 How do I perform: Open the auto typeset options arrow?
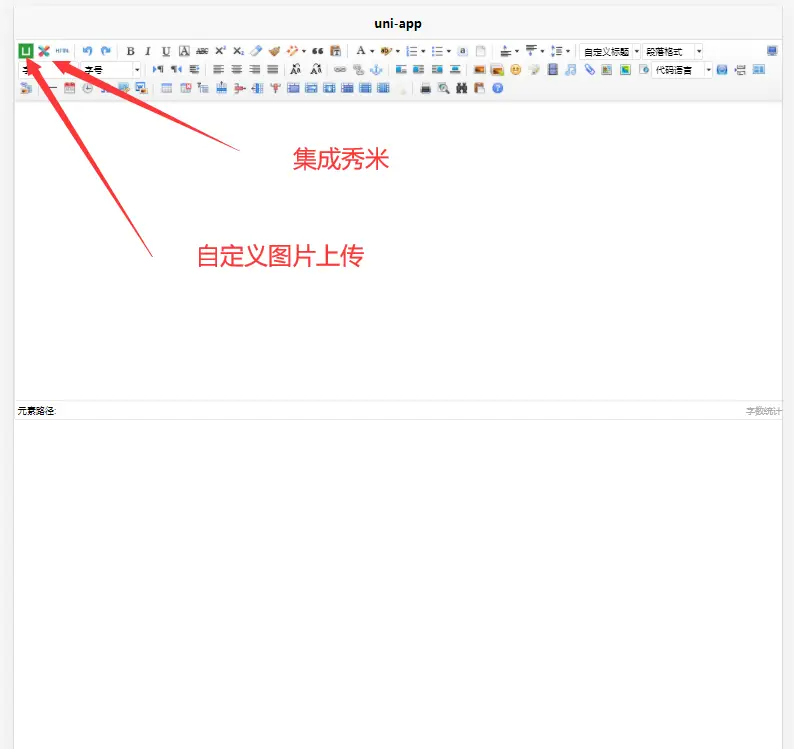(x=304, y=51)
